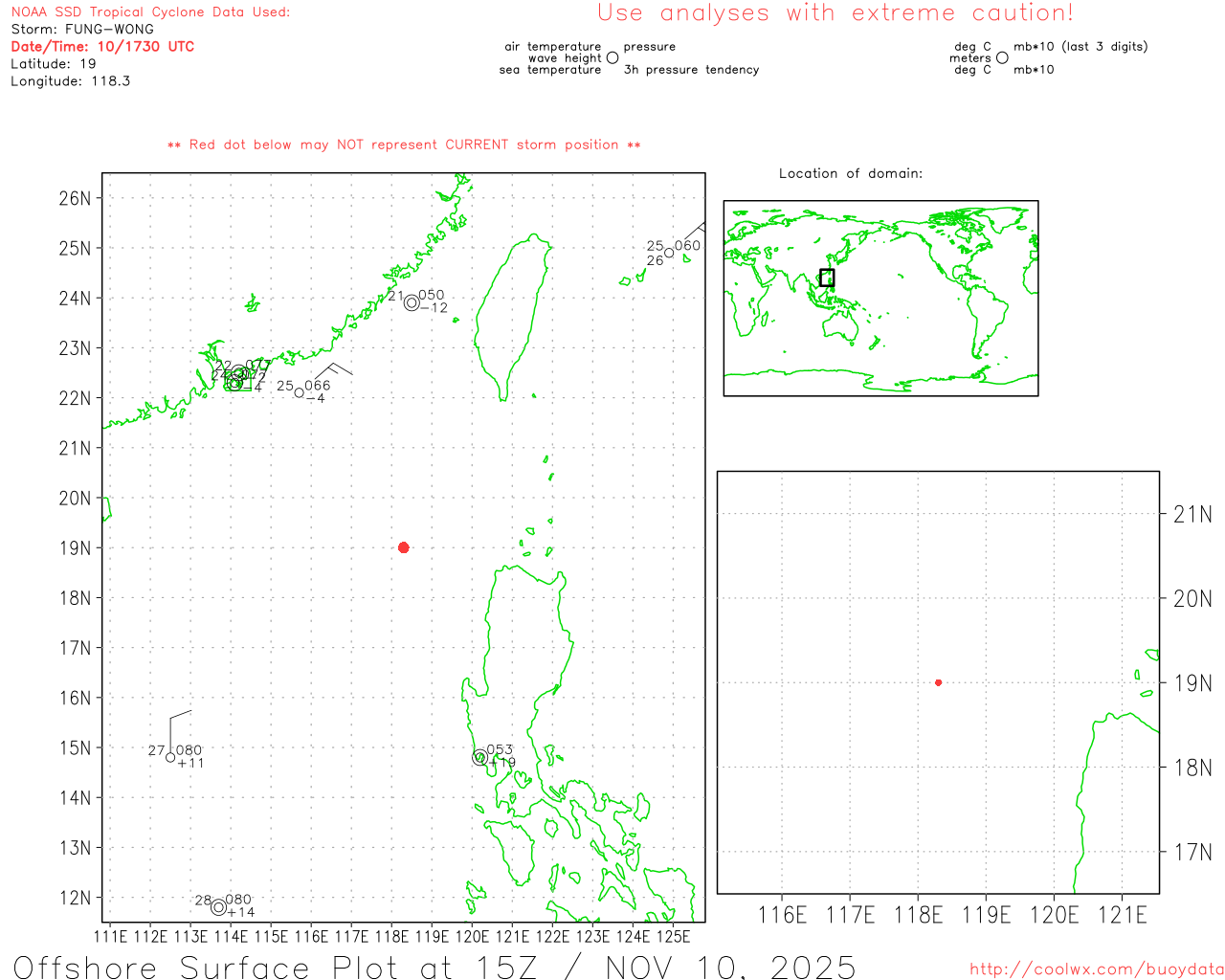The height and width of the screenshot is (980, 1225).
Task: Click the 'Use analyses with extreme caution!' warning
Action: pos(835,13)
